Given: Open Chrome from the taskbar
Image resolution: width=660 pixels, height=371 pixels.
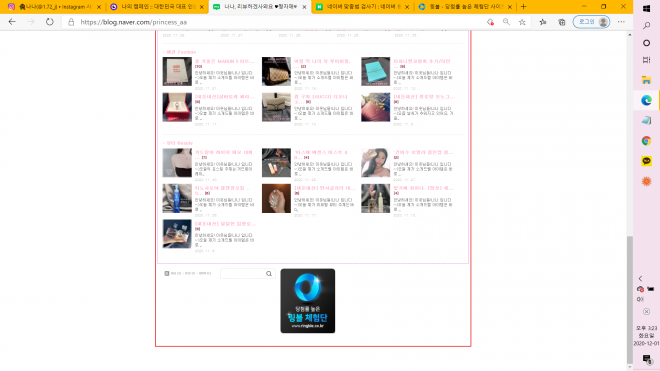Looking at the screenshot, I should (x=646, y=141).
